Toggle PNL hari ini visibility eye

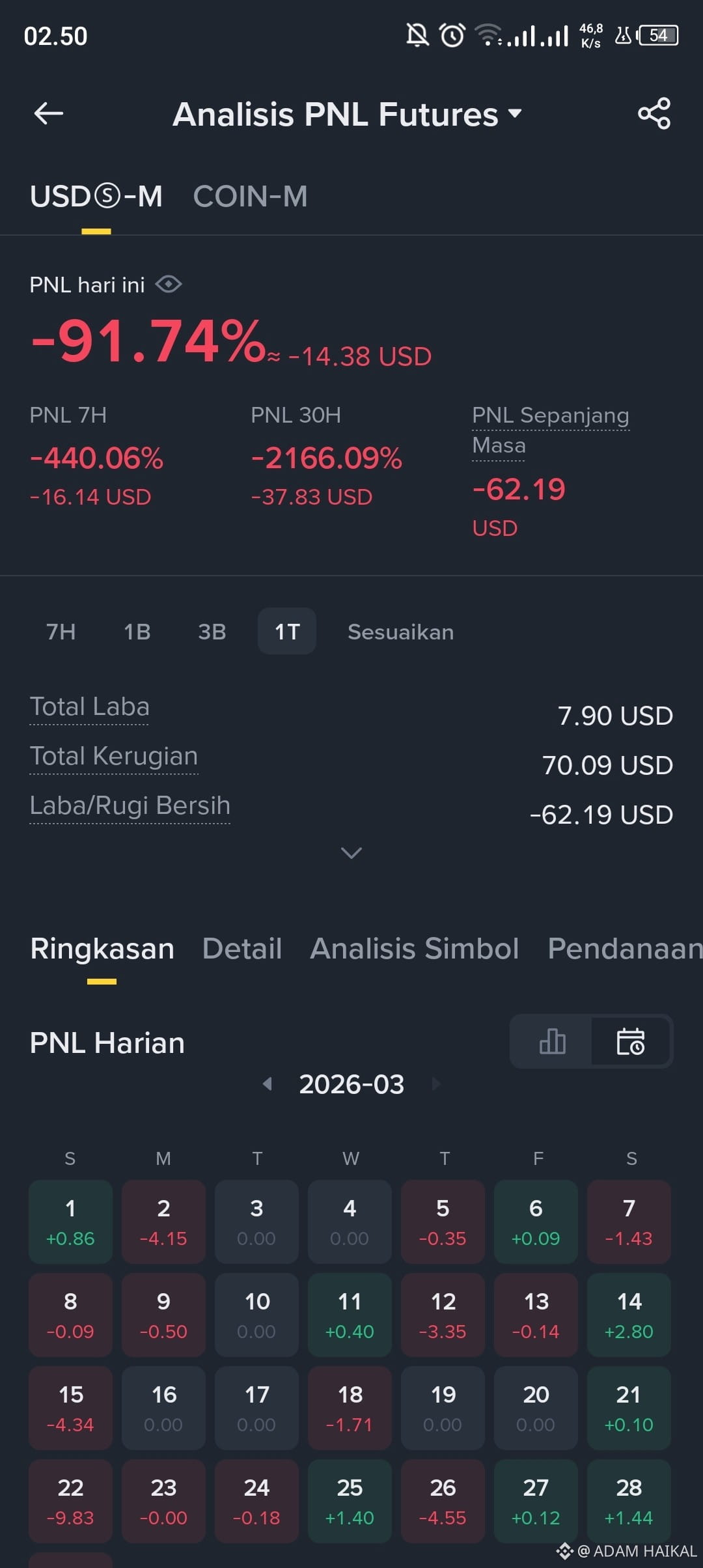point(169,285)
